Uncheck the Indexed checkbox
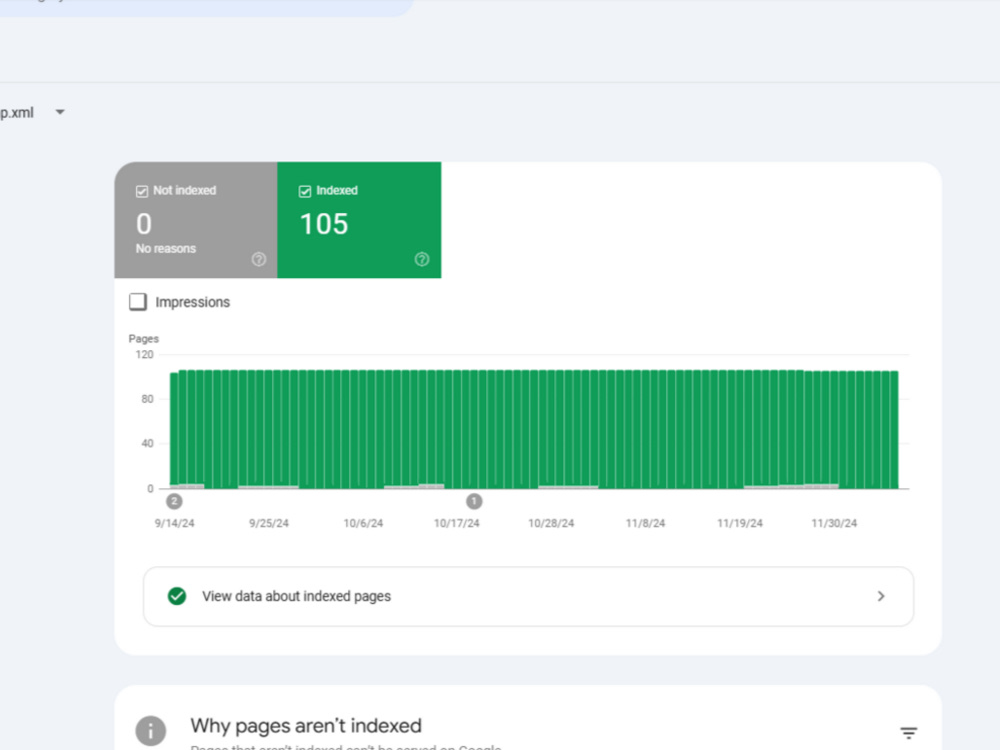Image resolution: width=1000 pixels, height=750 pixels. pyautogui.click(x=305, y=191)
